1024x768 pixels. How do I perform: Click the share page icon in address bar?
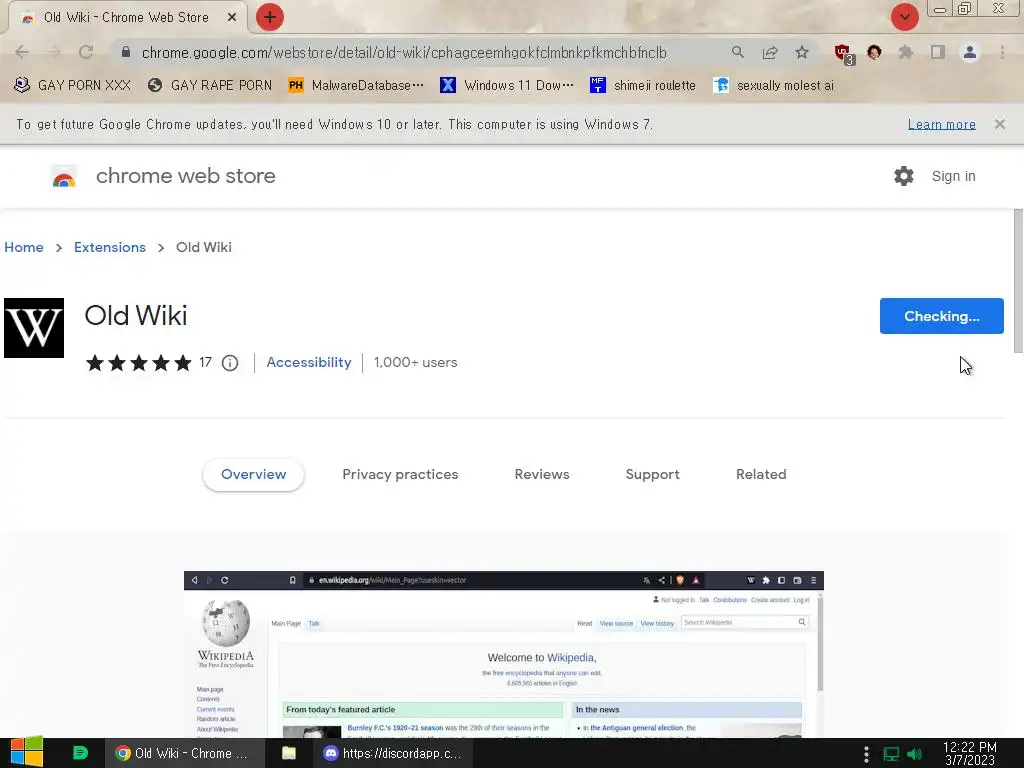click(x=770, y=52)
